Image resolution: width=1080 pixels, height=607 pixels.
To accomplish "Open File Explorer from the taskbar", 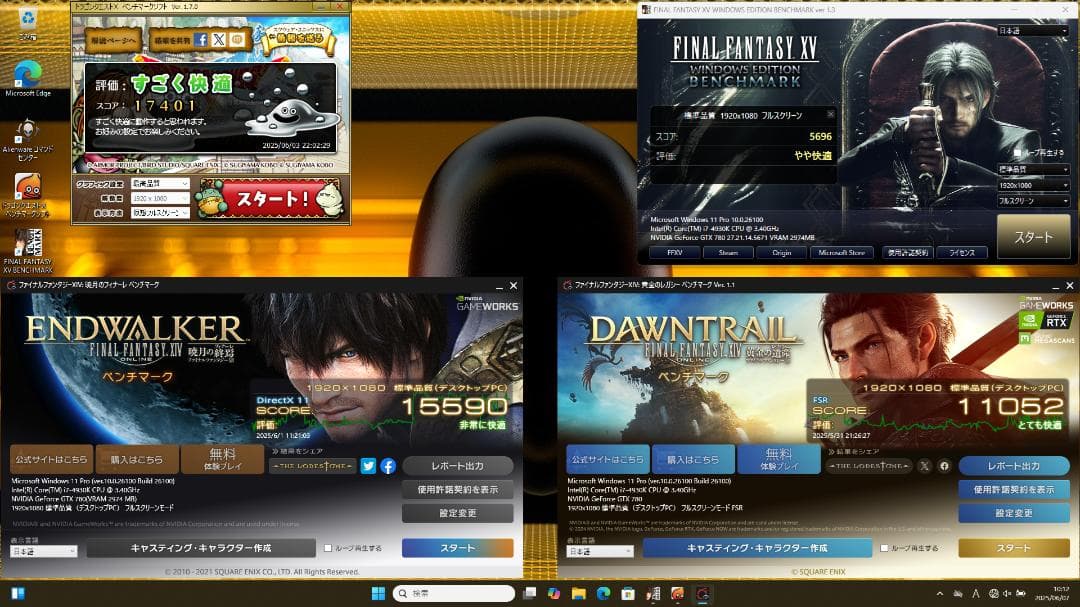I will coord(579,593).
